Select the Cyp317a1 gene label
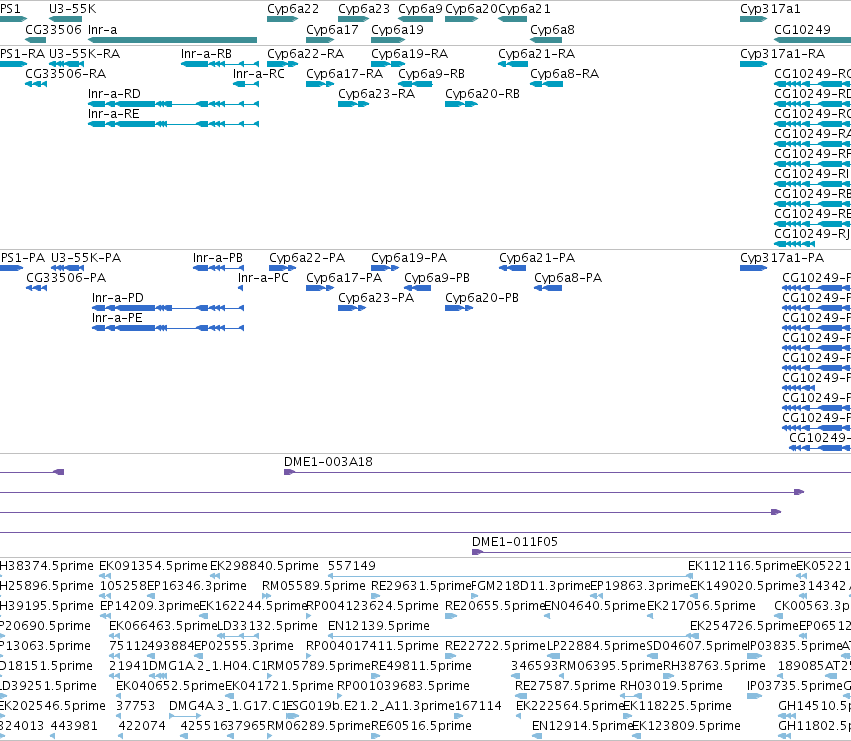The image size is (851, 741). pyautogui.click(x=770, y=9)
